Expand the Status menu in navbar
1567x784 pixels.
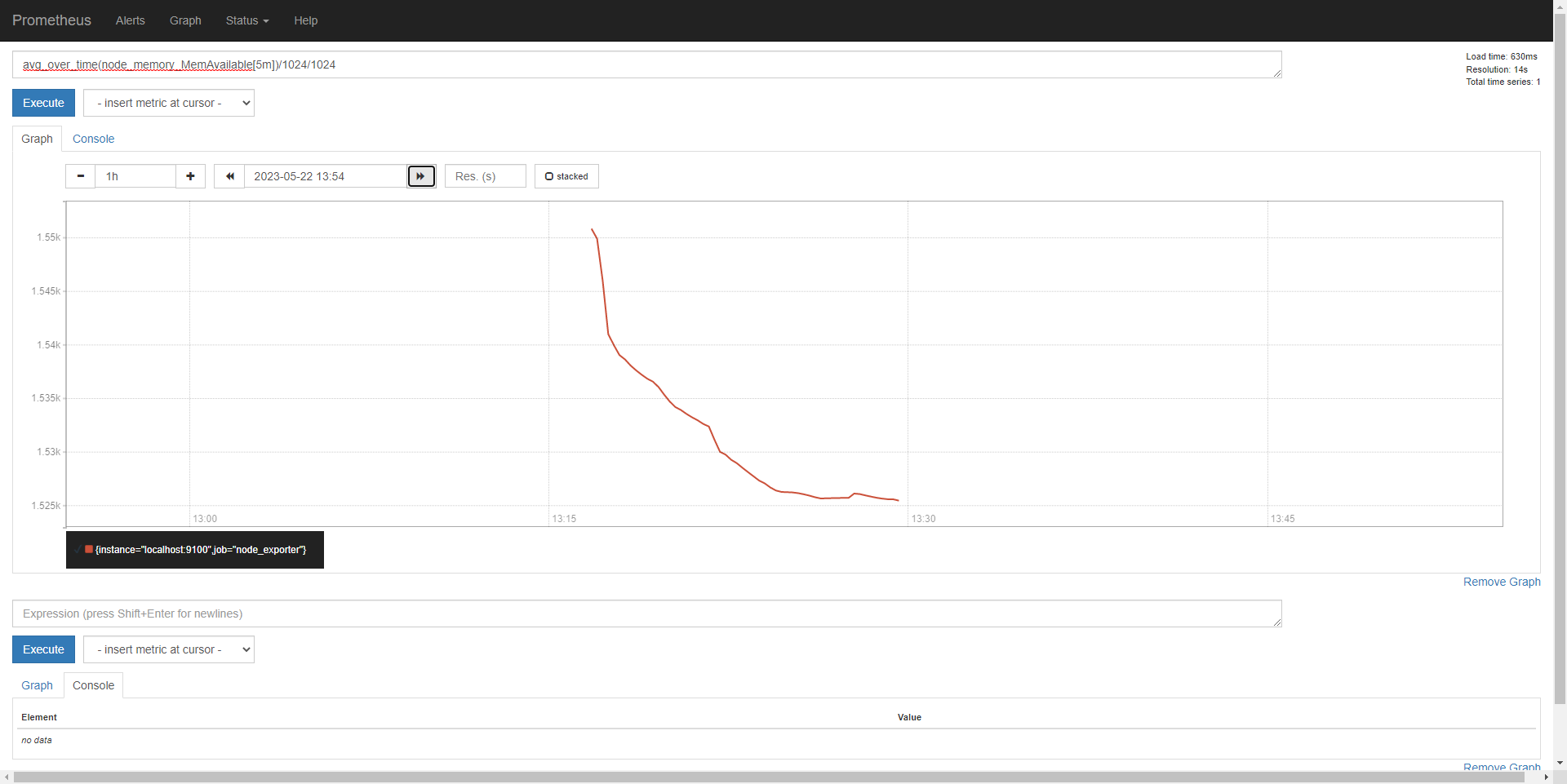246,20
